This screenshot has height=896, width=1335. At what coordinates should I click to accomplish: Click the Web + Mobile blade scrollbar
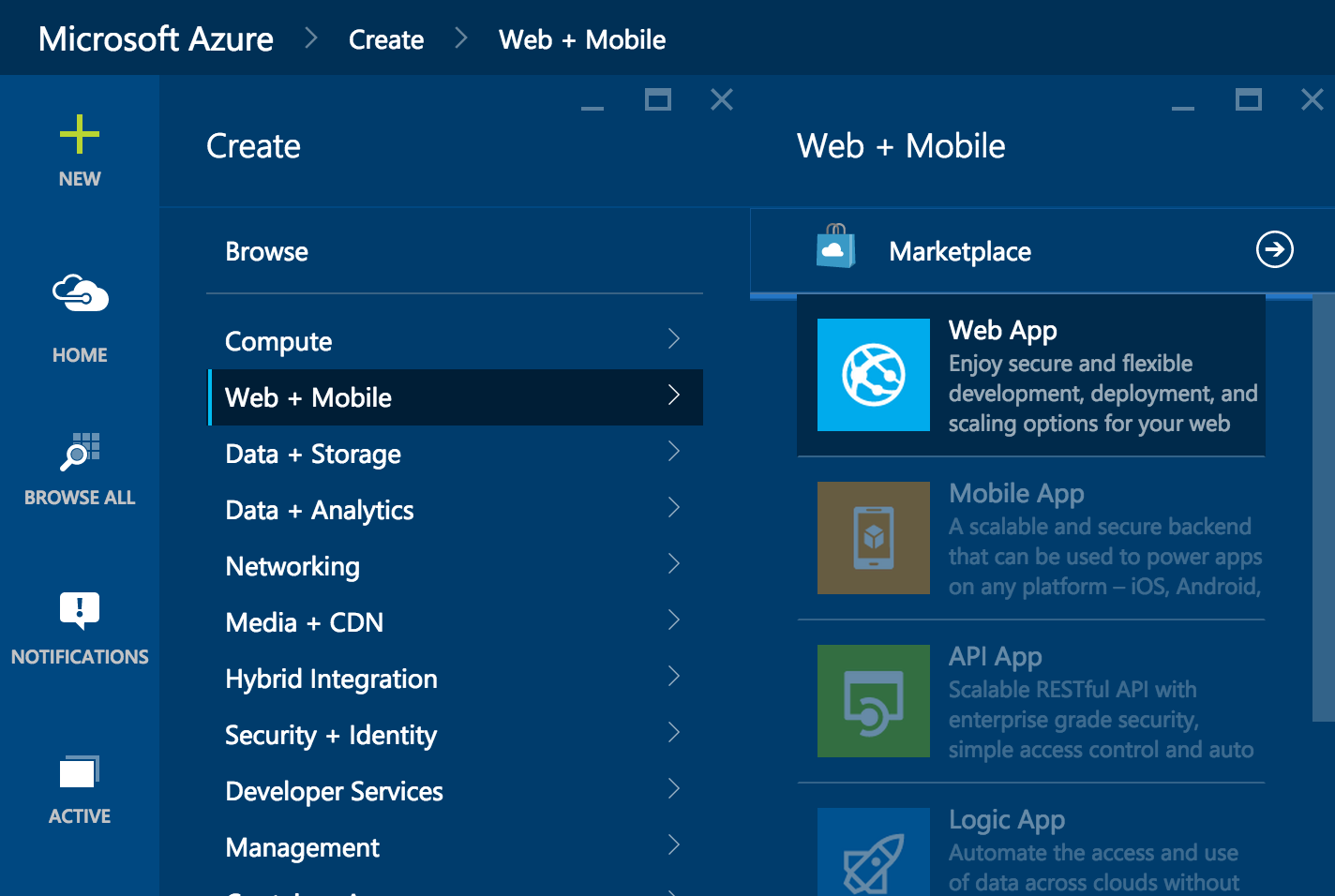[1323, 508]
